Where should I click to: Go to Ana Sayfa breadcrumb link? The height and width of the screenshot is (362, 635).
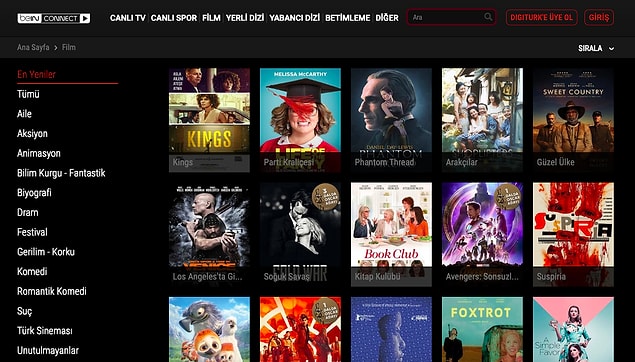[x=33, y=47]
